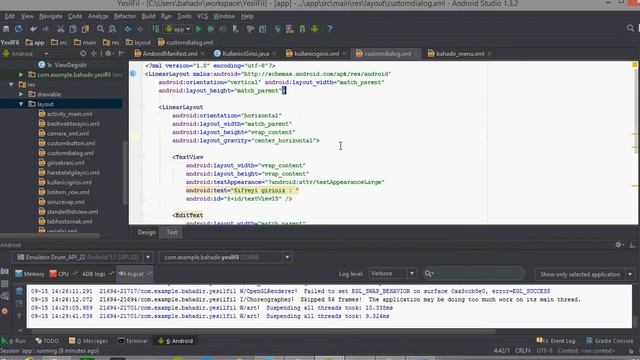640x360 pixels.
Task: Click the red terminate application icon
Action: coord(4,311)
